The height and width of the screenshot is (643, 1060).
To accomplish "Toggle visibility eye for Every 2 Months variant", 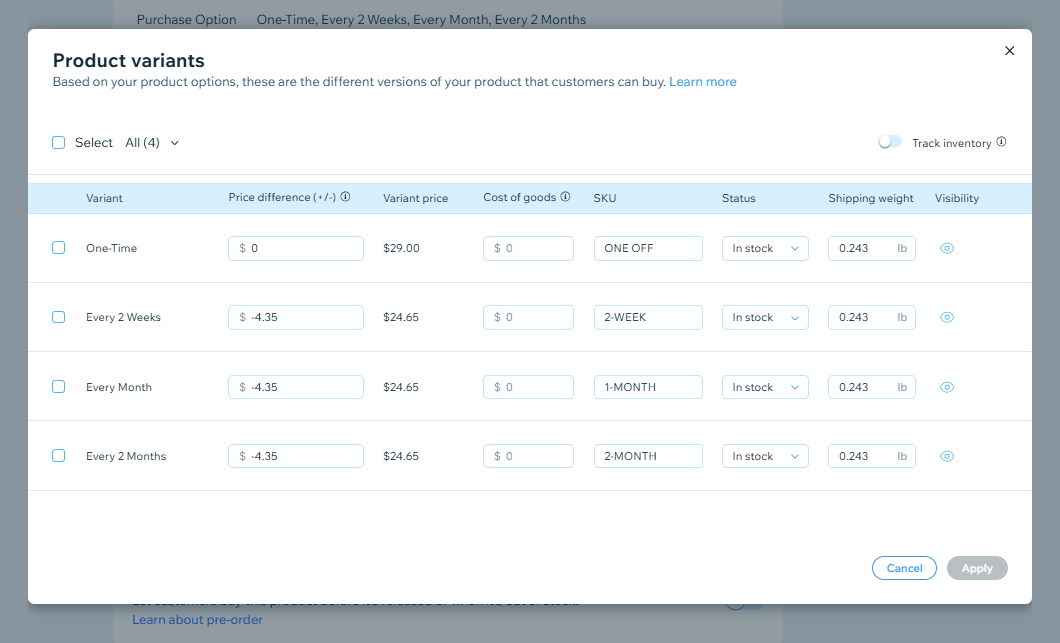I will pyautogui.click(x=947, y=456).
